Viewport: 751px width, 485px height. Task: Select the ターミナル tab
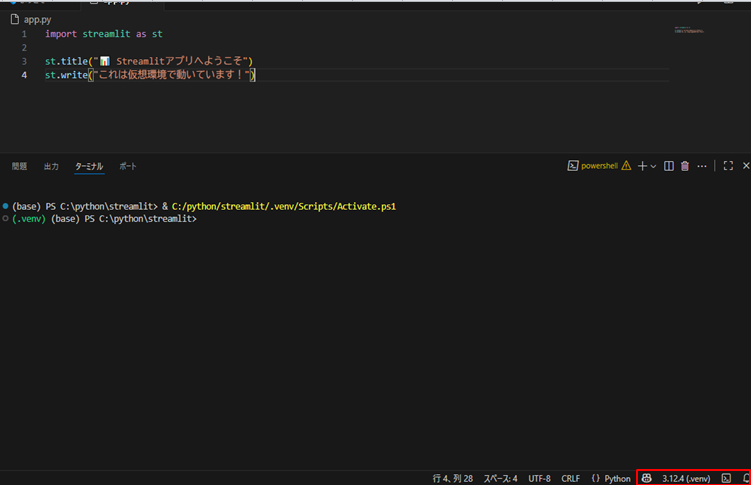pos(89,167)
